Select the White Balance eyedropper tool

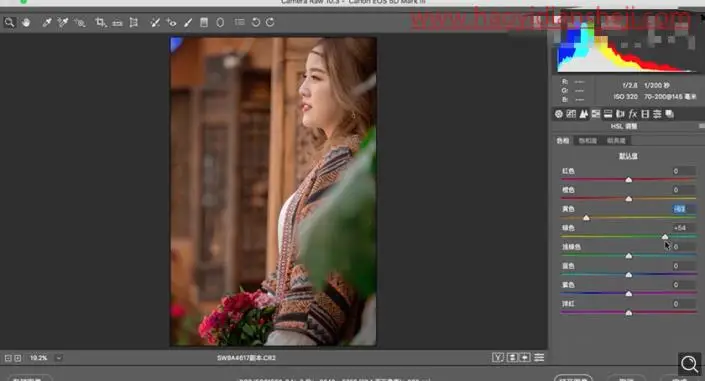pyautogui.click(x=46, y=22)
